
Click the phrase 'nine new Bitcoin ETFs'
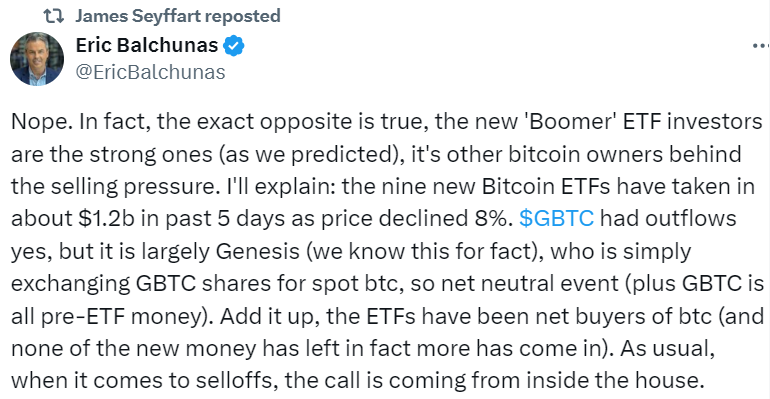496,187
